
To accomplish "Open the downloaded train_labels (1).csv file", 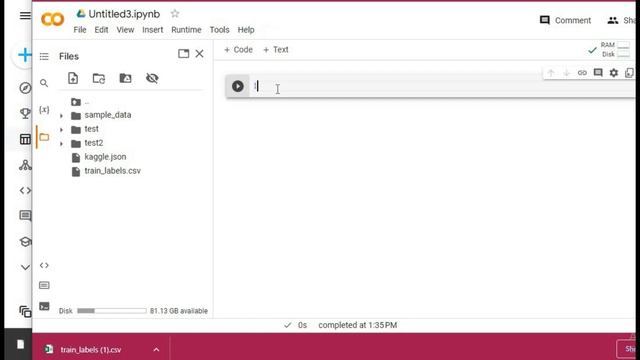I will [91, 350].
